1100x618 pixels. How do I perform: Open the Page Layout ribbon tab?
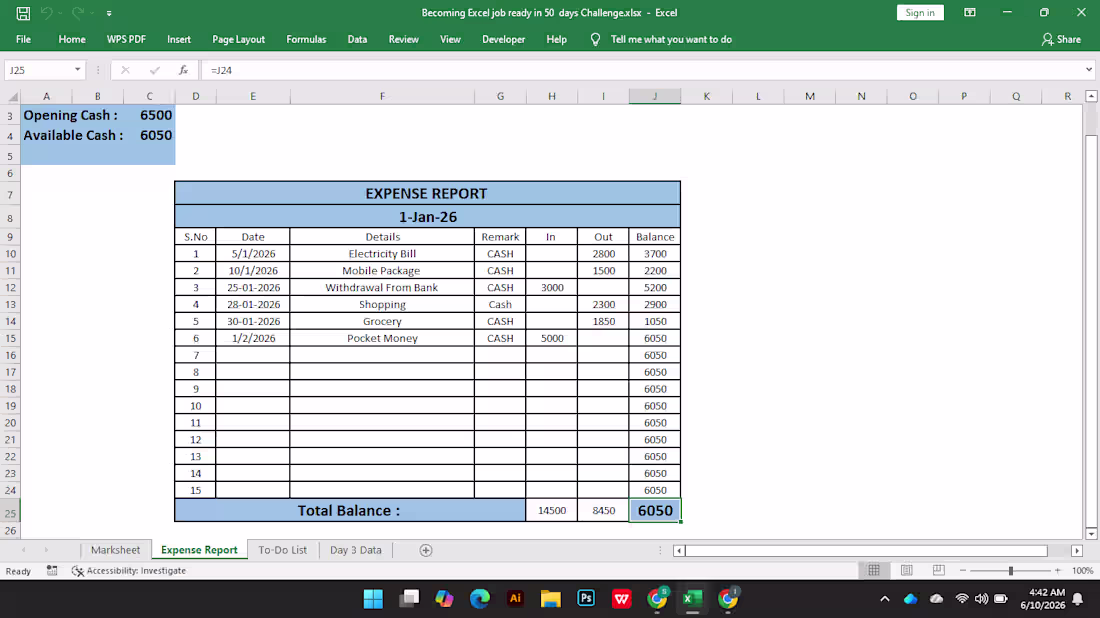pyautogui.click(x=239, y=39)
